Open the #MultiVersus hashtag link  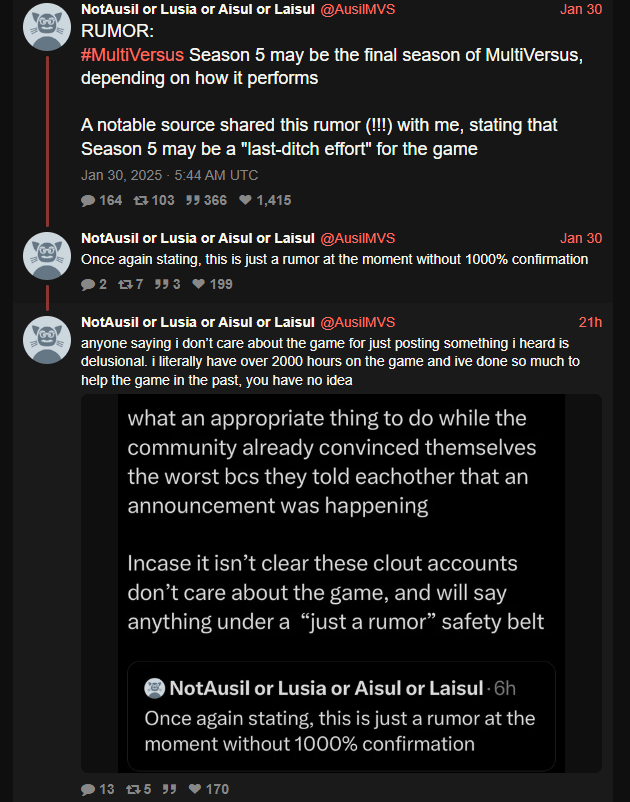coord(133,54)
